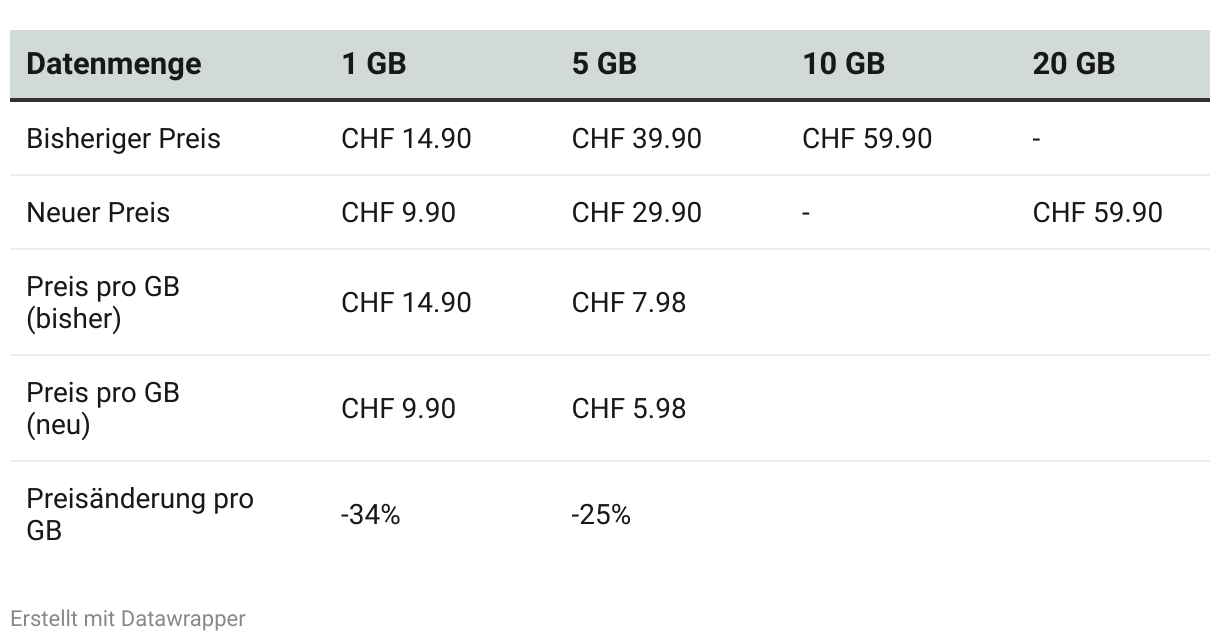Select CHF 59.90 in the Neuer Preis row
The height and width of the screenshot is (642, 1220).
coord(1097,212)
